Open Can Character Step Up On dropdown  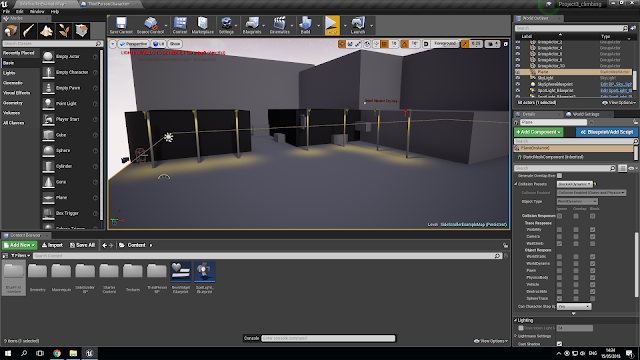574,307
